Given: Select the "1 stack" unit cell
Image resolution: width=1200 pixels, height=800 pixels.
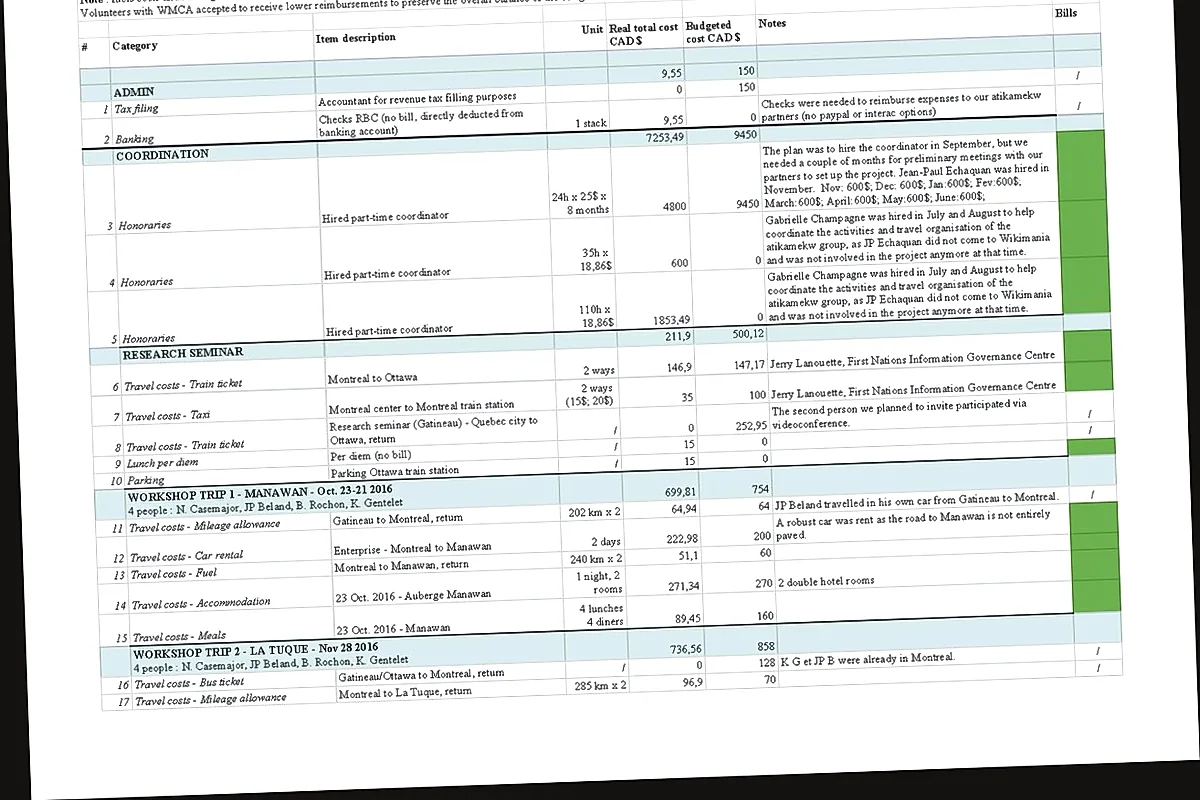Looking at the screenshot, I should 590,124.
